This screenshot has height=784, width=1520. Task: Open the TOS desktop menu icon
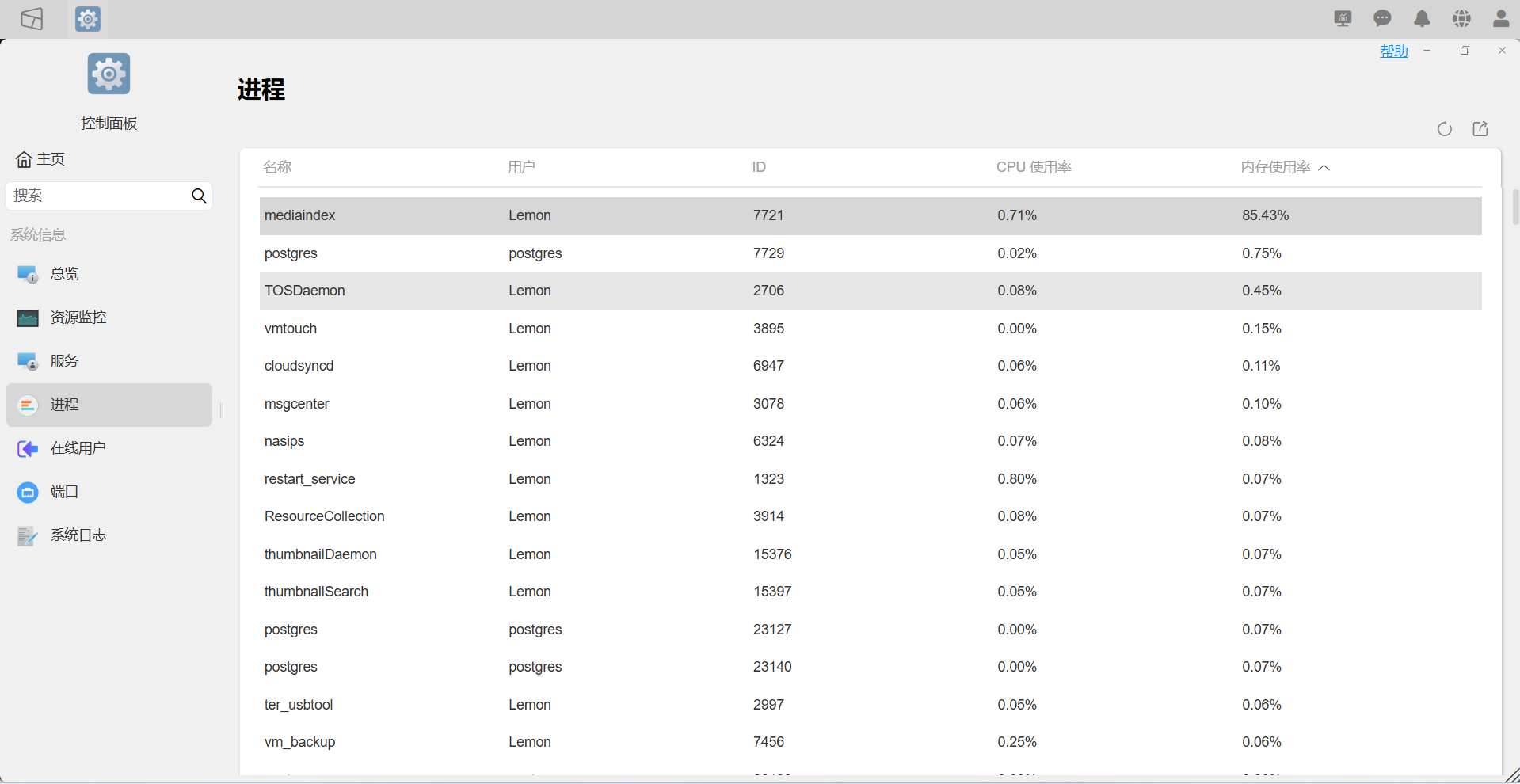coord(32,19)
